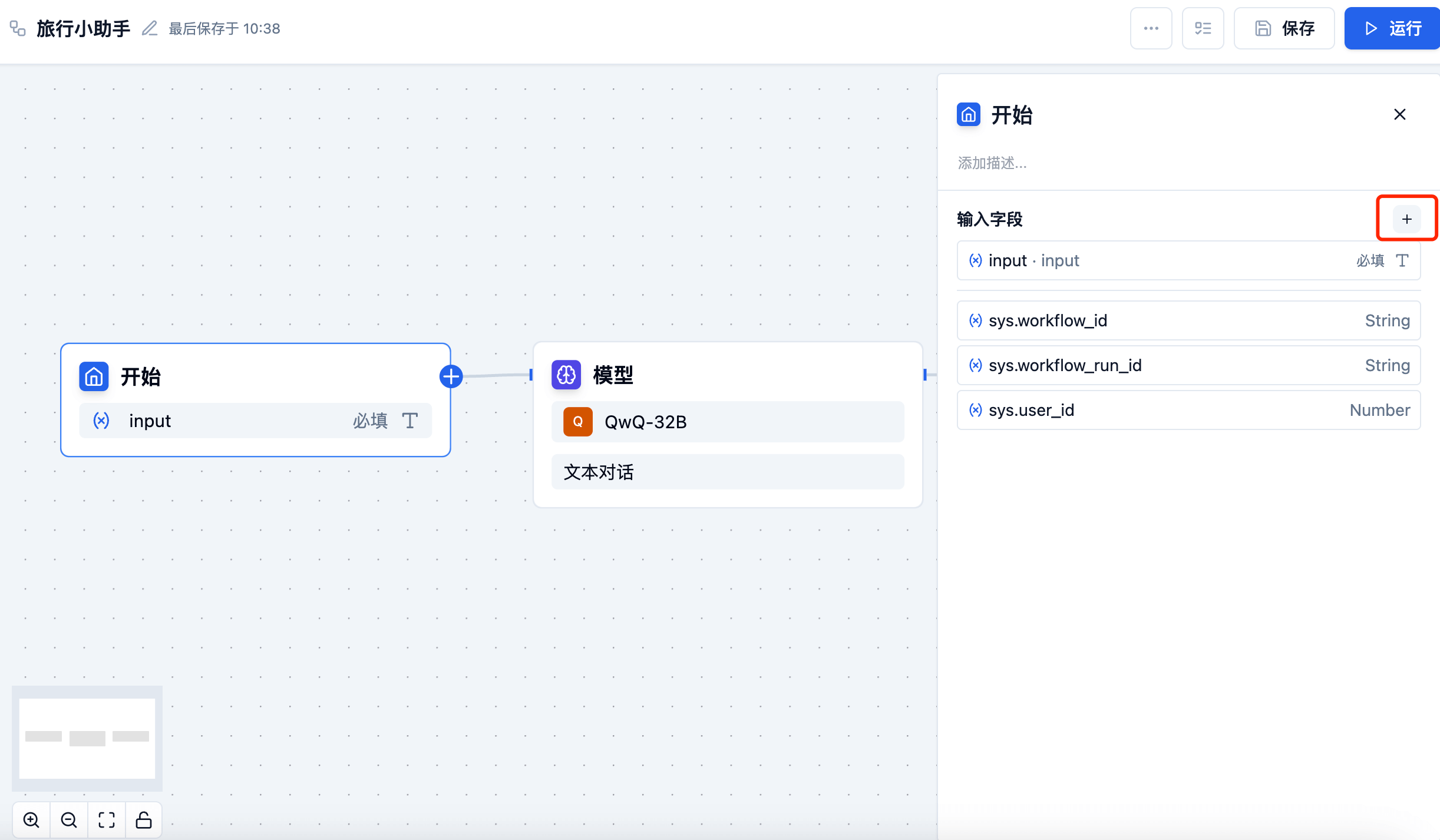Toggle 必填 on the input field row
Screen dimensions: 1440x840
click(x=1369, y=260)
